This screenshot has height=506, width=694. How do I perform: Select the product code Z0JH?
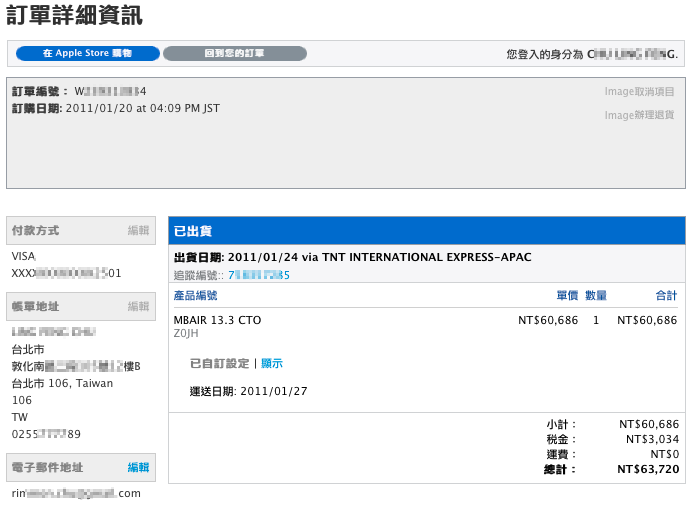(186, 333)
